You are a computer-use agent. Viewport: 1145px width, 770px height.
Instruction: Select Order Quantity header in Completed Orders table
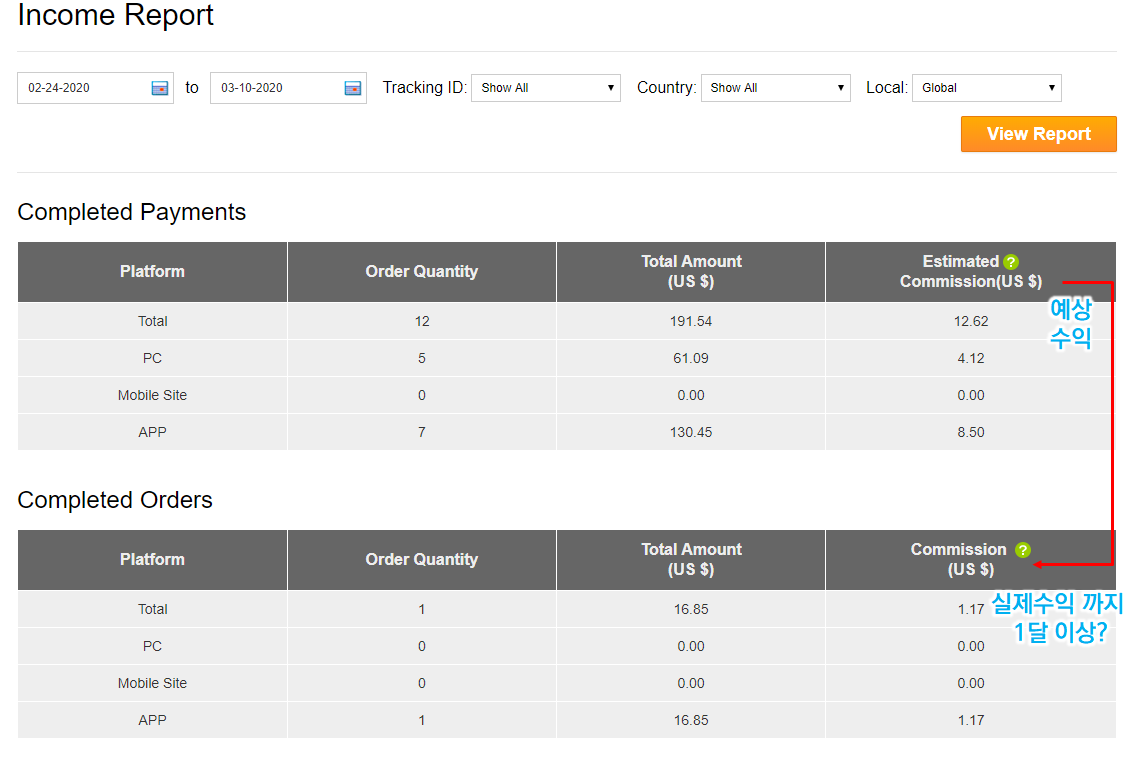click(421, 560)
